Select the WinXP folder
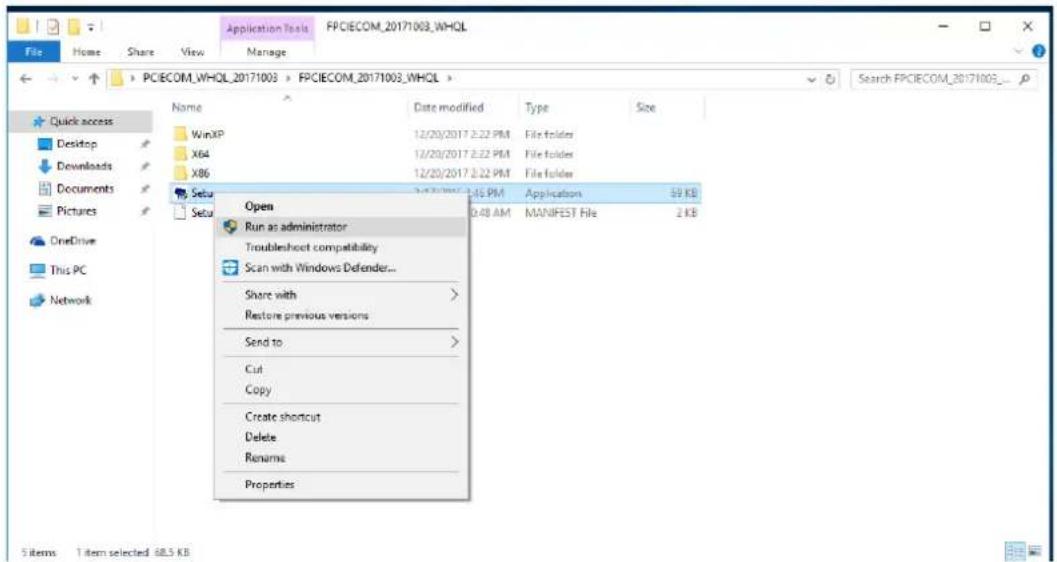This screenshot has height=562, width=1057. pos(208,134)
